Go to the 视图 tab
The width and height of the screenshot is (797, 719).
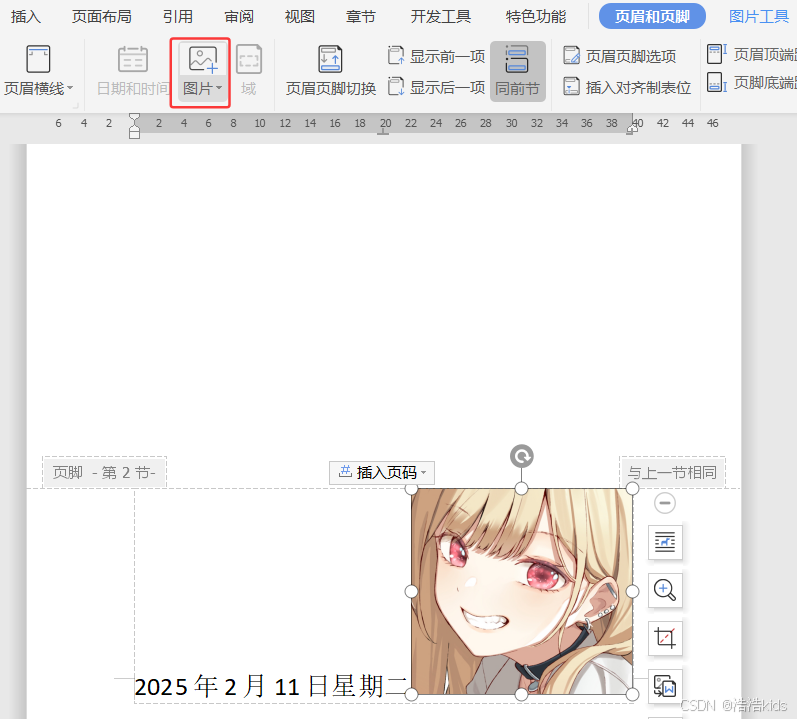click(299, 17)
